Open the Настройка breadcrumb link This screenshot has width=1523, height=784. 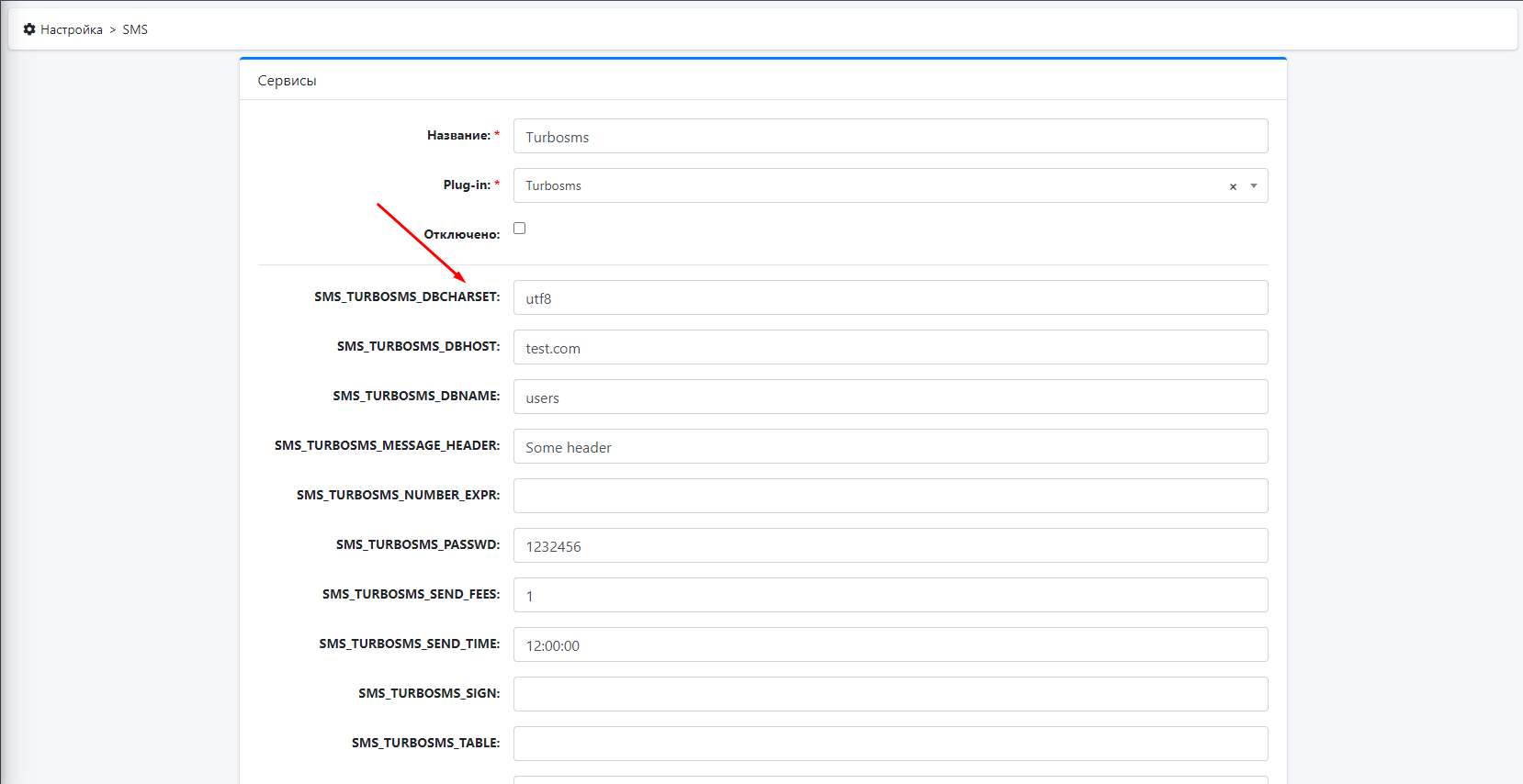click(x=71, y=29)
